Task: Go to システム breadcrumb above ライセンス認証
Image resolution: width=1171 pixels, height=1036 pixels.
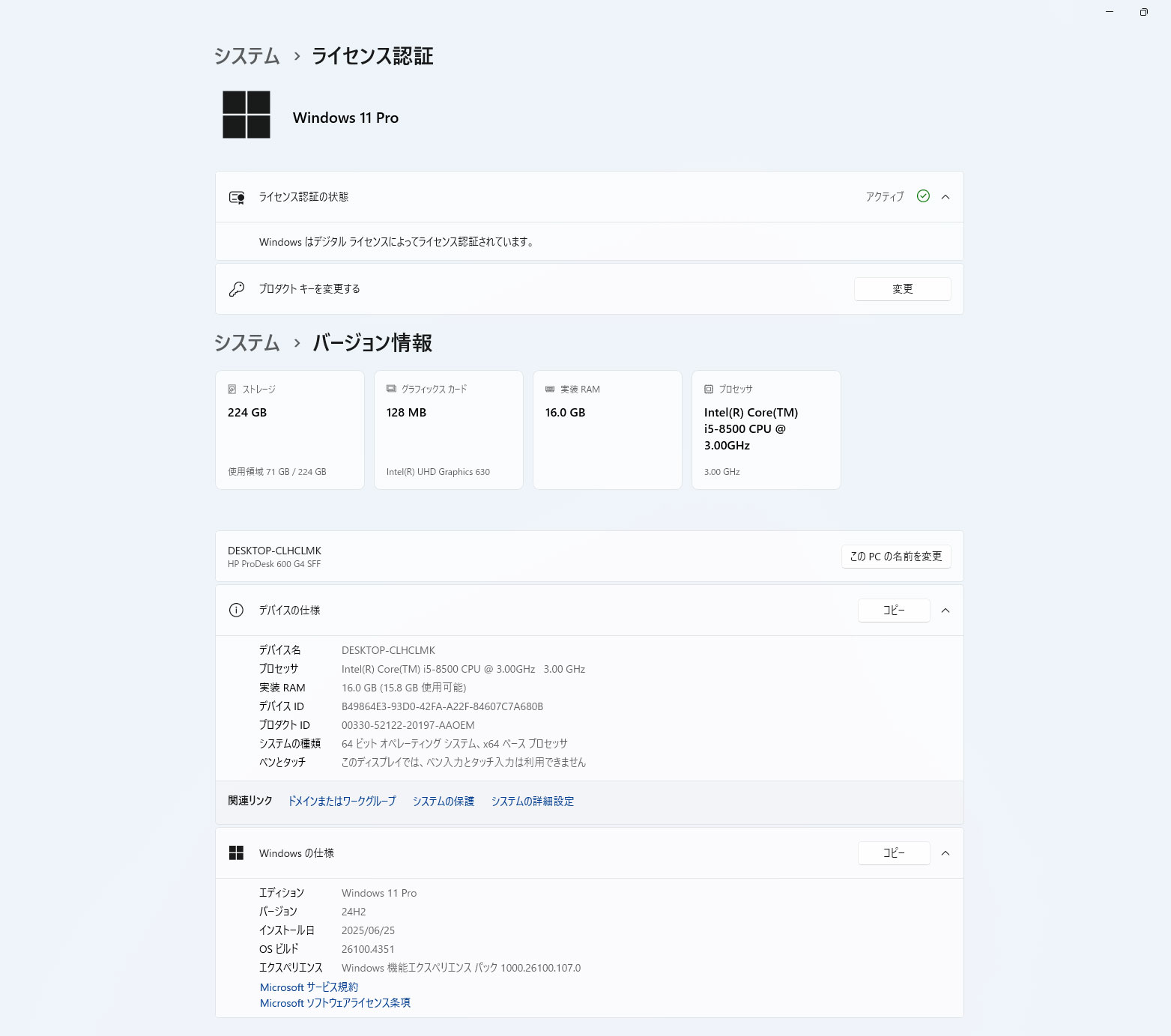Action: 246,56
